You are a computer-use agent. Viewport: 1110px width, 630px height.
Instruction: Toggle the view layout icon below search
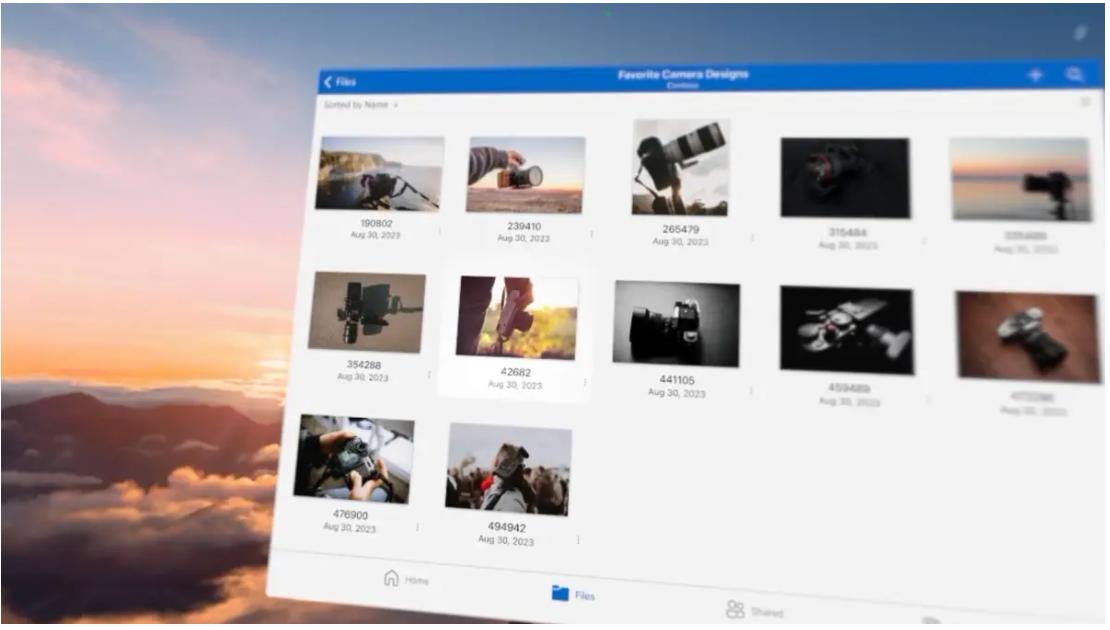tap(1085, 103)
